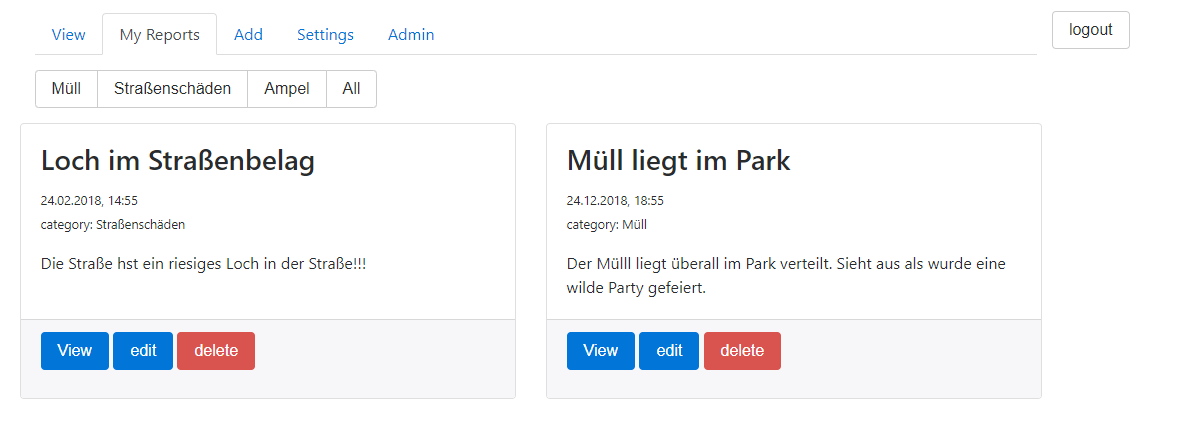View the 'Loch im Straßenbelag' report

[x=75, y=351]
